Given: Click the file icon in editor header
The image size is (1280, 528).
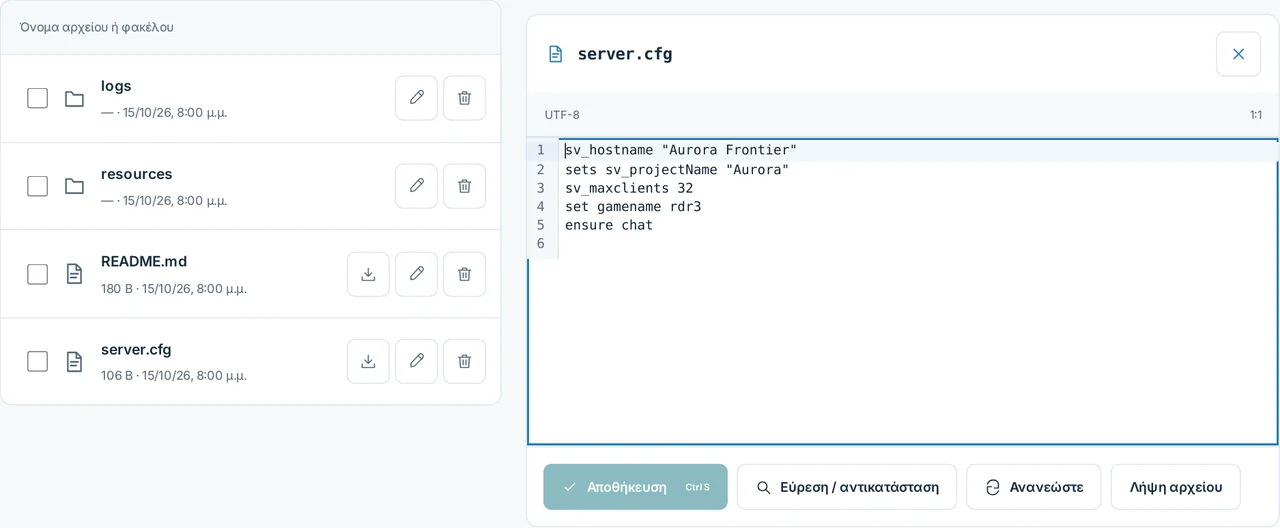Looking at the screenshot, I should 555,54.
